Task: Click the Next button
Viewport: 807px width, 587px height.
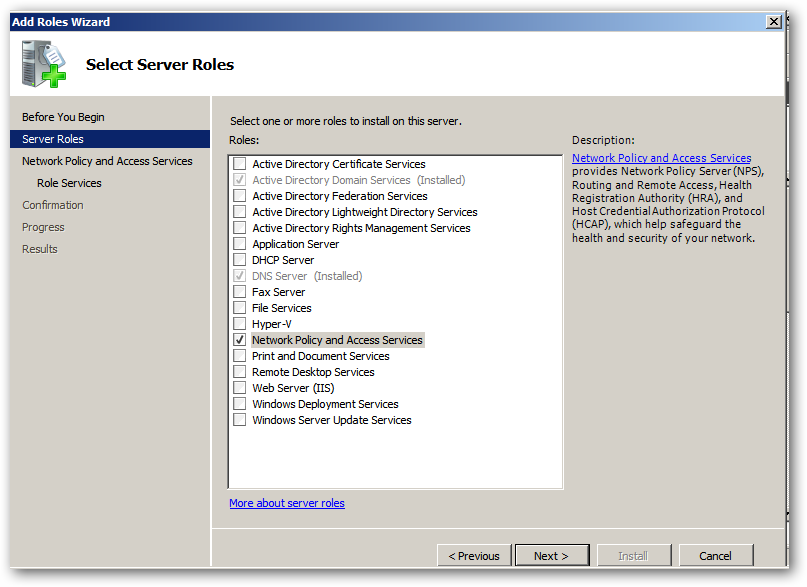Action: [x=552, y=556]
